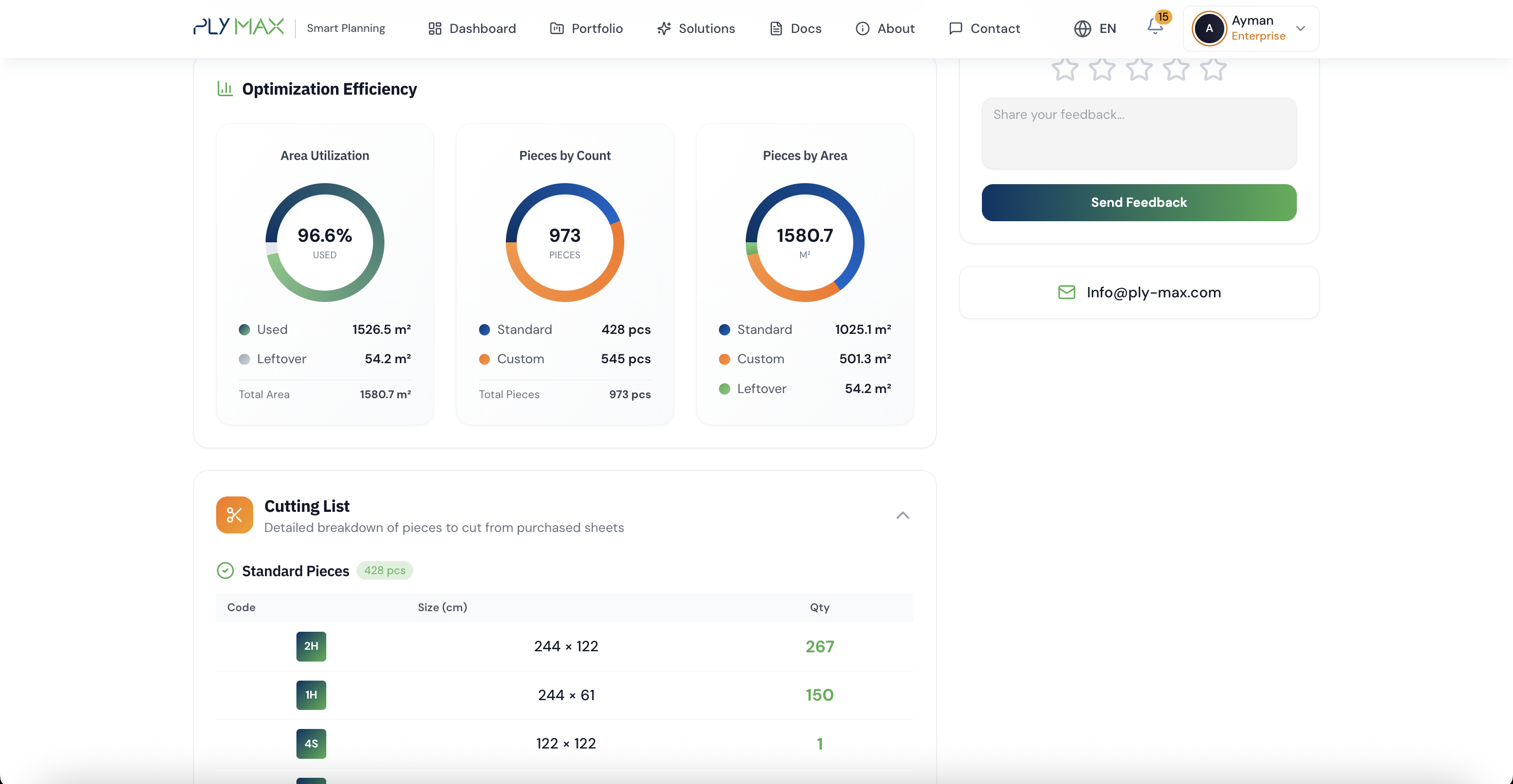Click the PlyMax logo
1513x784 pixels.
(238, 27)
